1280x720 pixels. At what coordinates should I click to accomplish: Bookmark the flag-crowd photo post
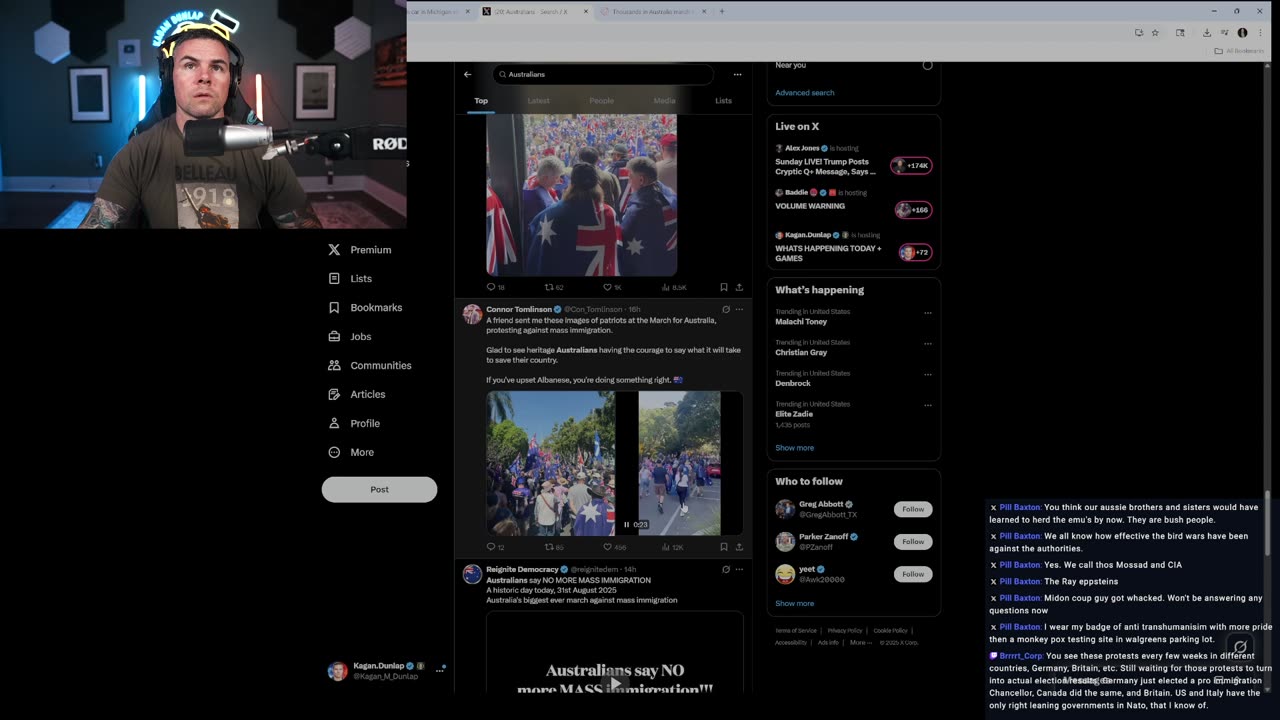point(723,287)
